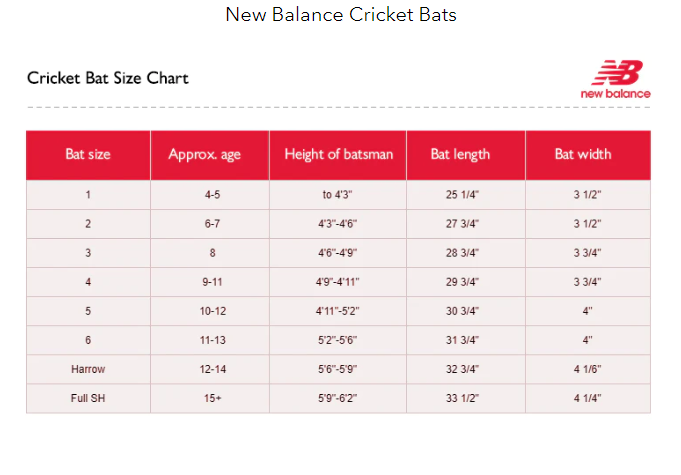Image resolution: width=681 pixels, height=475 pixels.
Task: Click the Cricket Bat Size Chart heading
Action: (x=108, y=78)
